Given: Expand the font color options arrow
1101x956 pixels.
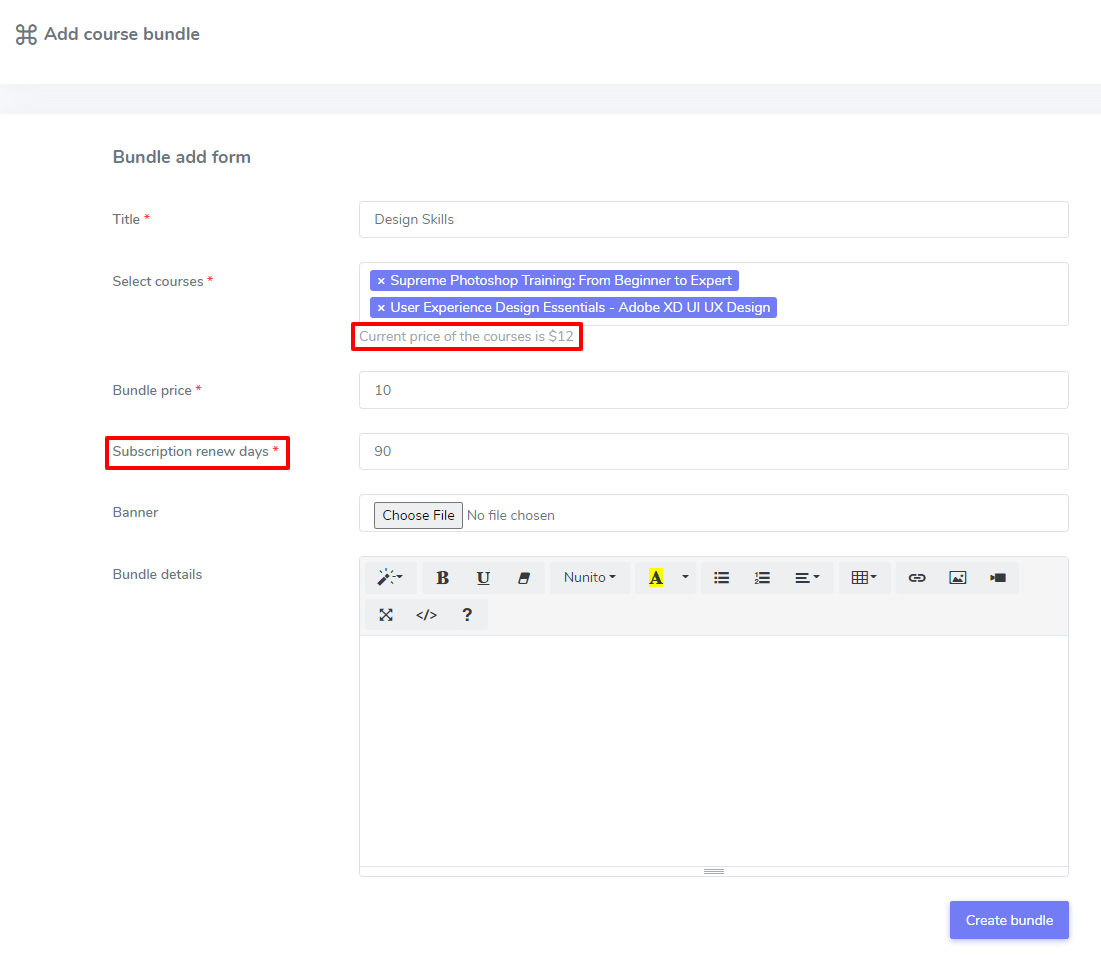Looking at the screenshot, I should pos(685,578).
